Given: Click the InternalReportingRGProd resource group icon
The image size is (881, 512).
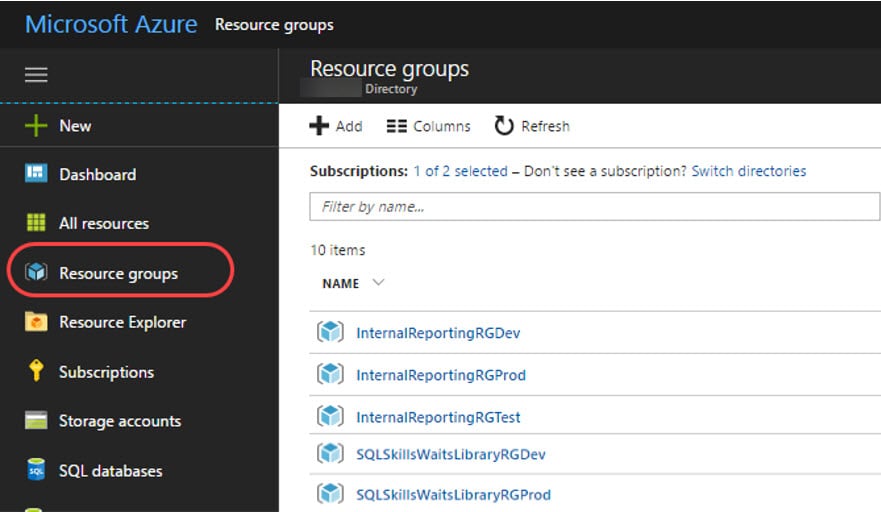Looking at the screenshot, I should coord(330,374).
